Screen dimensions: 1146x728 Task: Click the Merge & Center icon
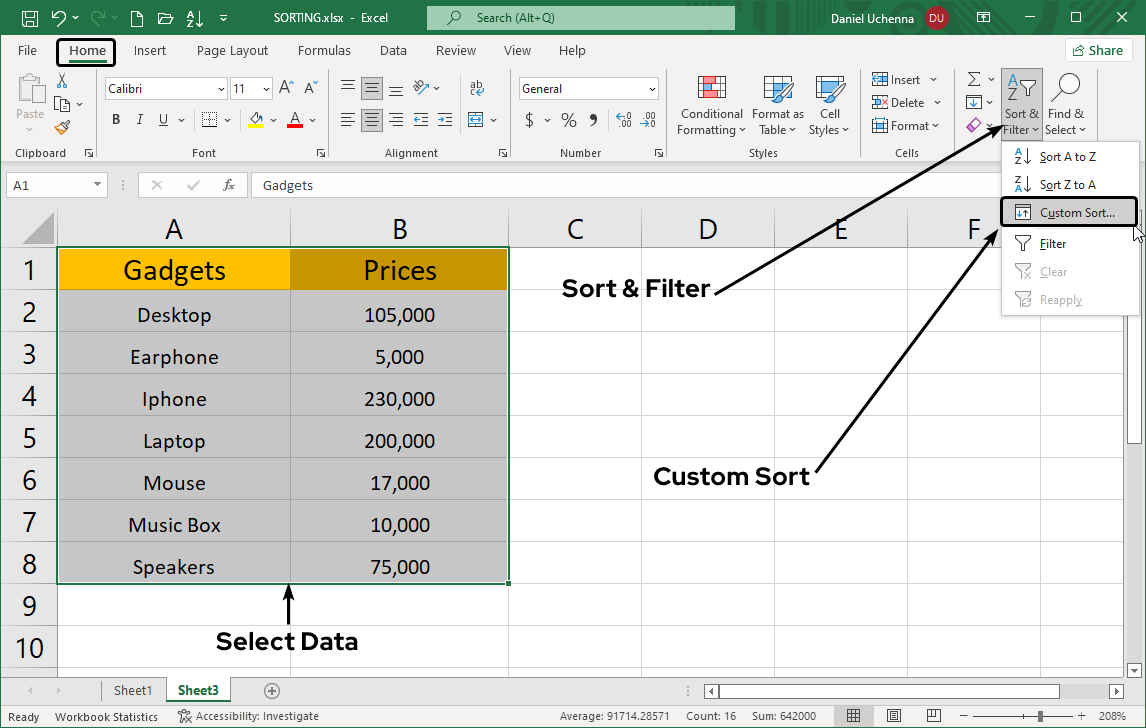[475, 120]
